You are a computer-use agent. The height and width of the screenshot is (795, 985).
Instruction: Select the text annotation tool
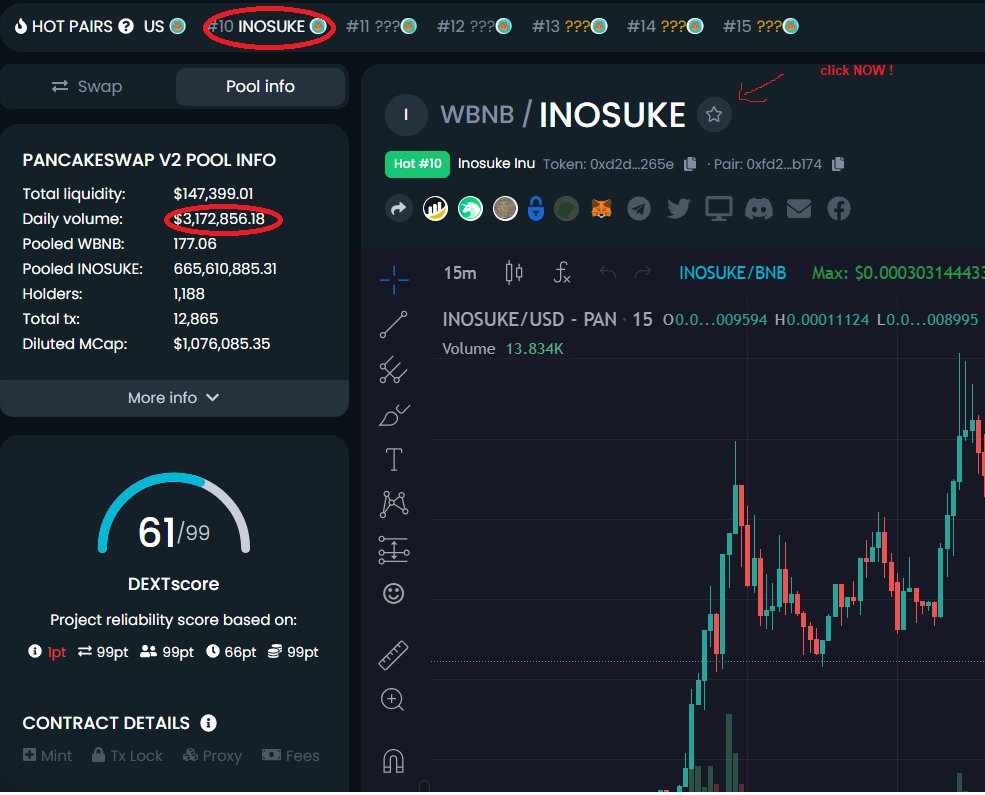(394, 459)
